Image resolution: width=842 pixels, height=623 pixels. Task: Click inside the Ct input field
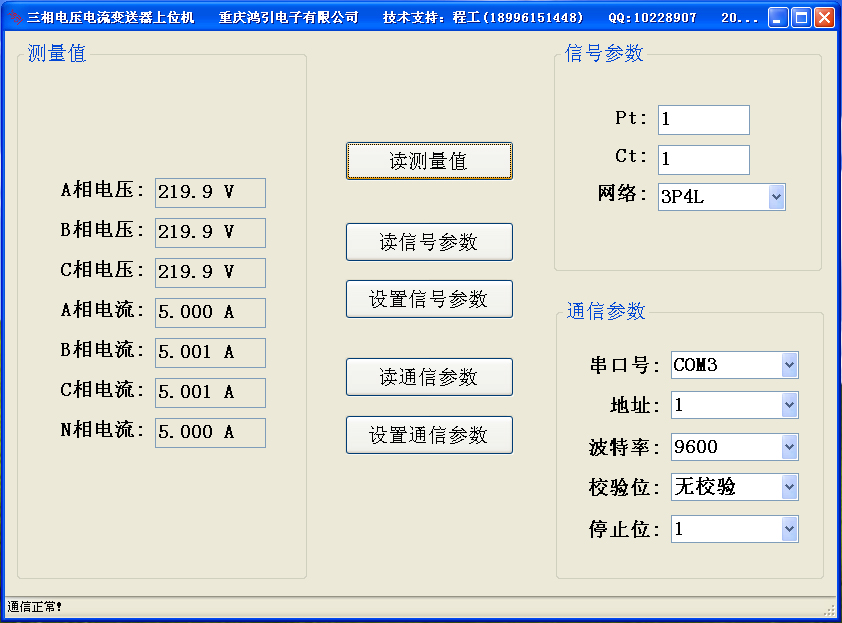(703, 159)
